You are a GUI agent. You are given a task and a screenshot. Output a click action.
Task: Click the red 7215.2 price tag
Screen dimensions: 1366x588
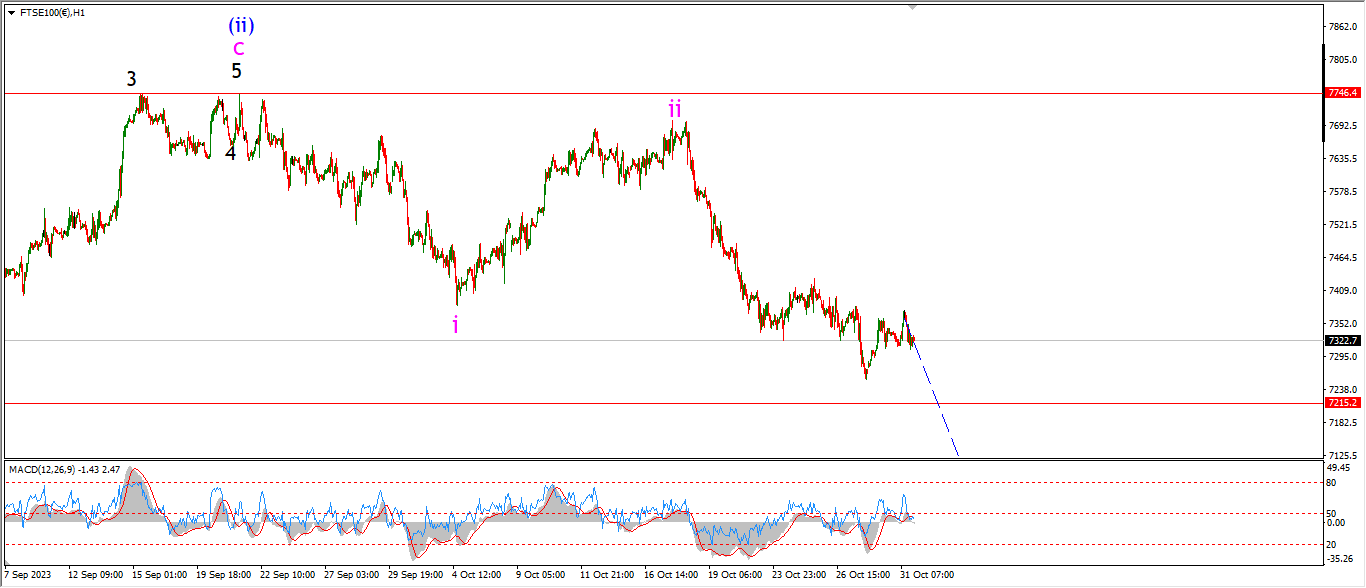(x=1342, y=403)
